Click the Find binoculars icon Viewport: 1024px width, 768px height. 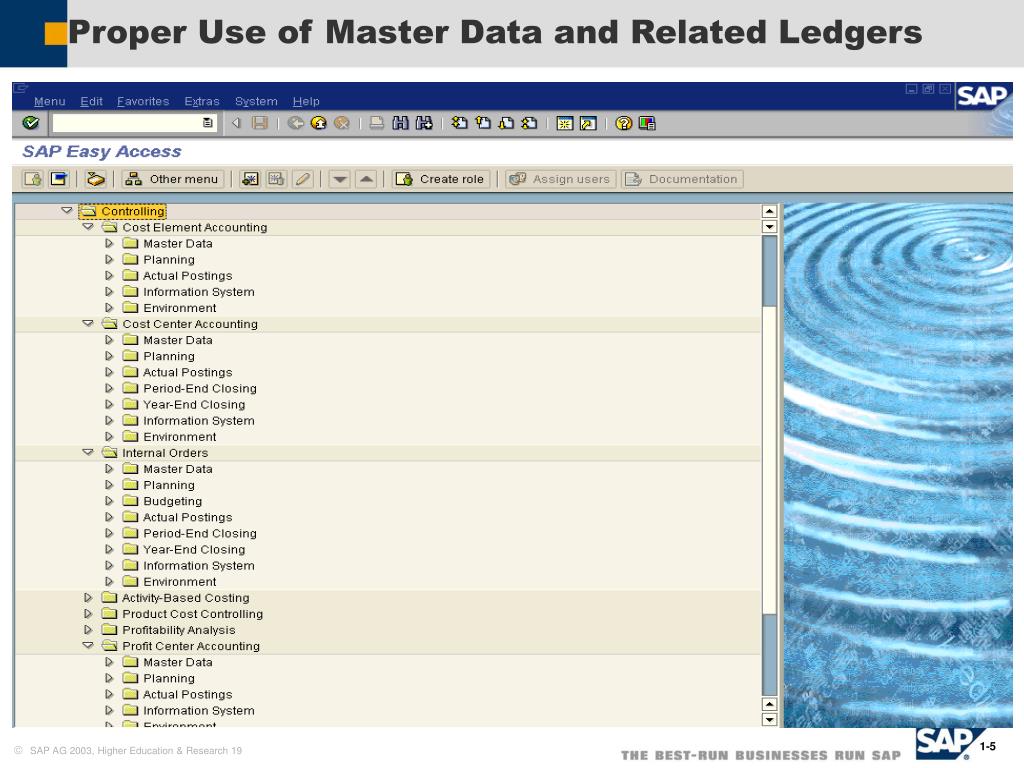[400, 123]
